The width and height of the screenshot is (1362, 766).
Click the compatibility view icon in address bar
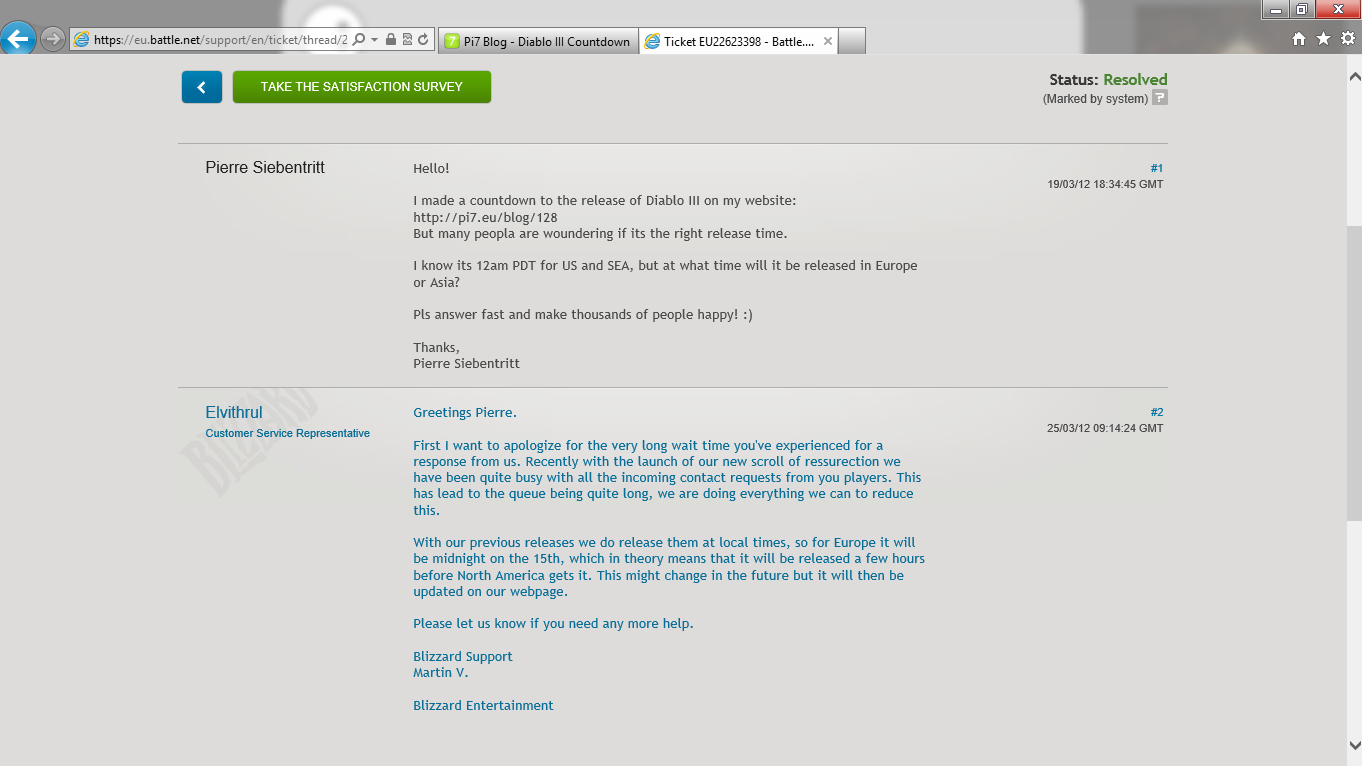(407, 40)
